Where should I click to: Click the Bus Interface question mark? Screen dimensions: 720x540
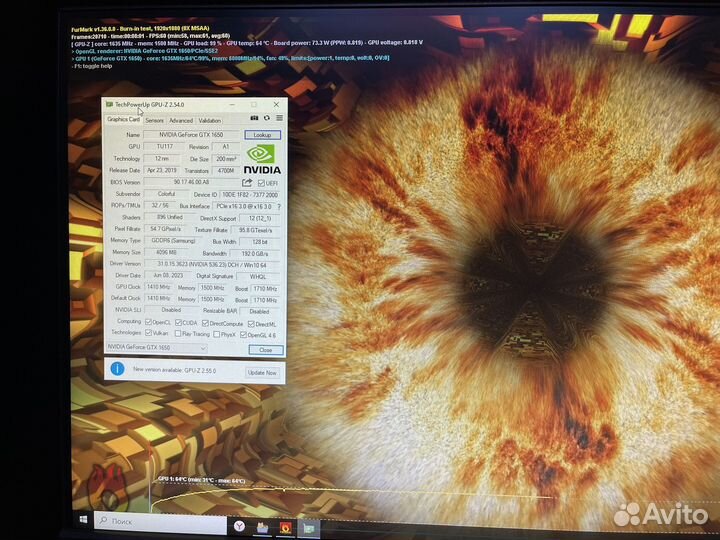[x=279, y=206]
